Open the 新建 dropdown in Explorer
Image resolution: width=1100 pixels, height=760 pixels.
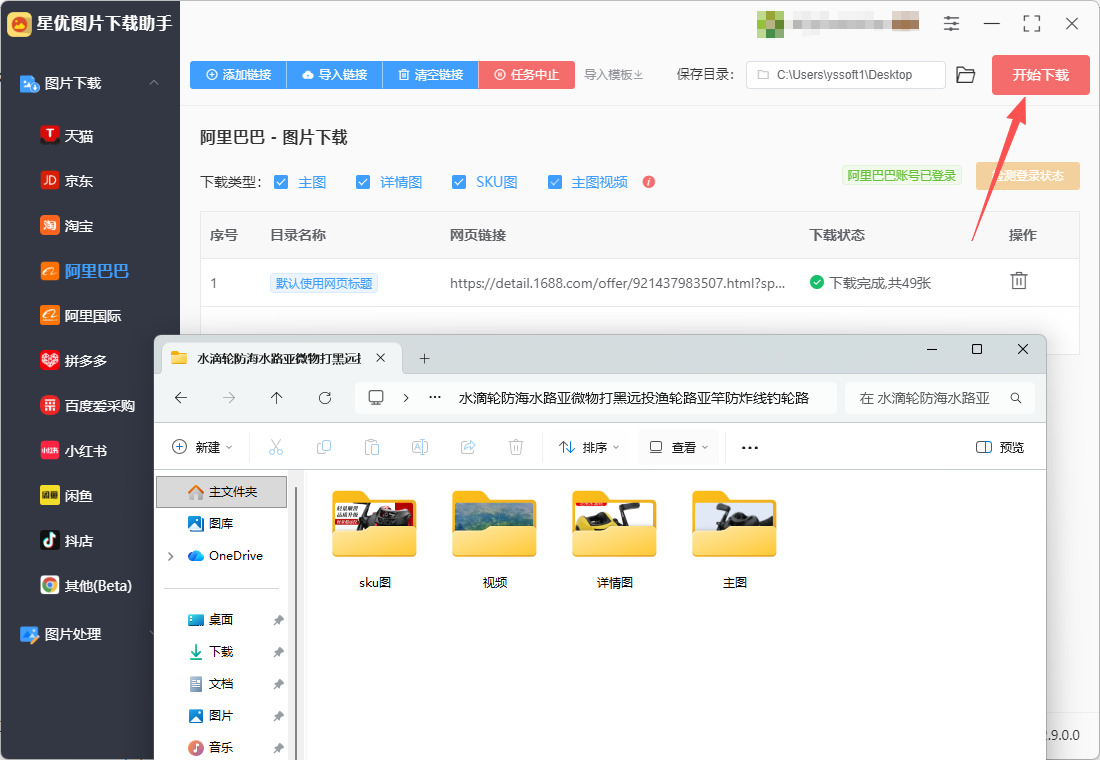tap(202, 447)
